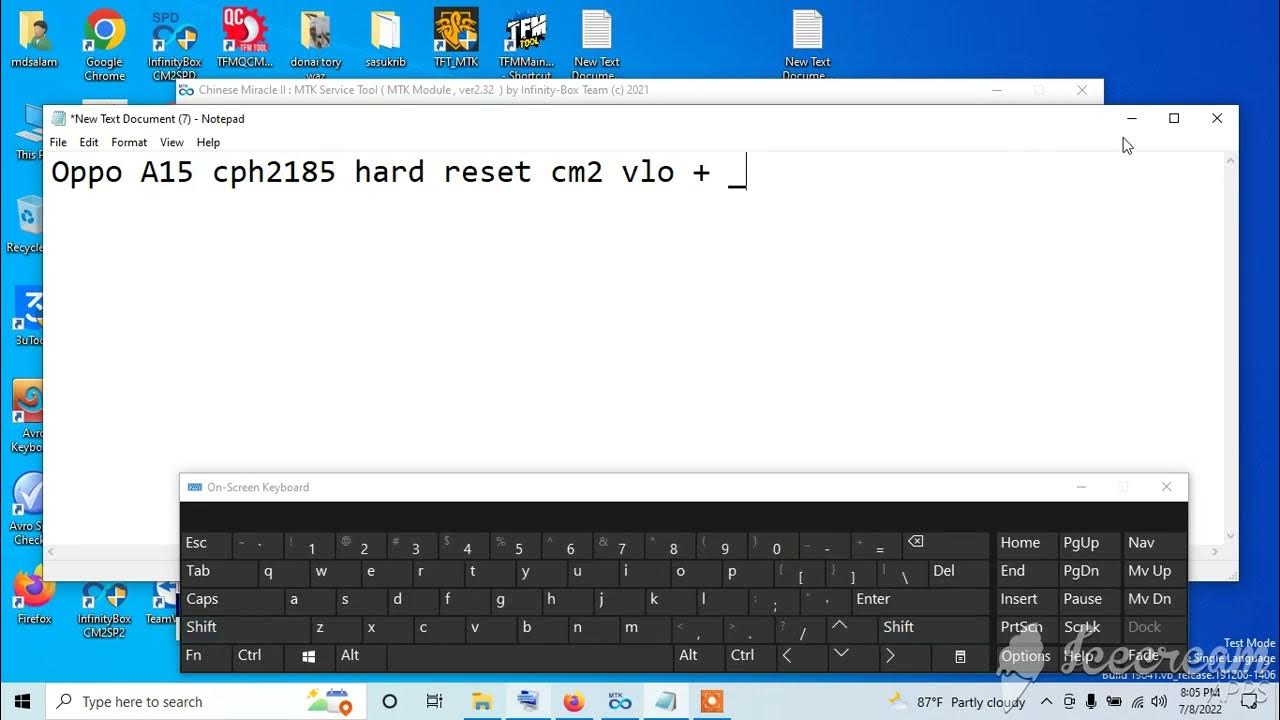Click Tab key on On-Screen Keyboard
The height and width of the screenshot is (720, 1280).
218,572
